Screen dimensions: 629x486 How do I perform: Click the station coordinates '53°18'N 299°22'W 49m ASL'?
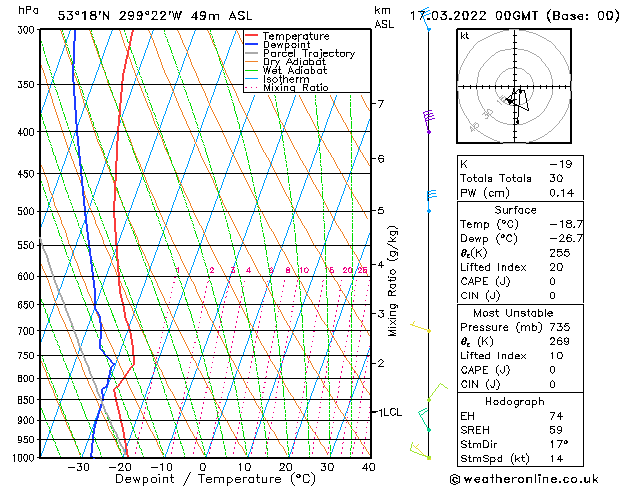coord(155,16)
